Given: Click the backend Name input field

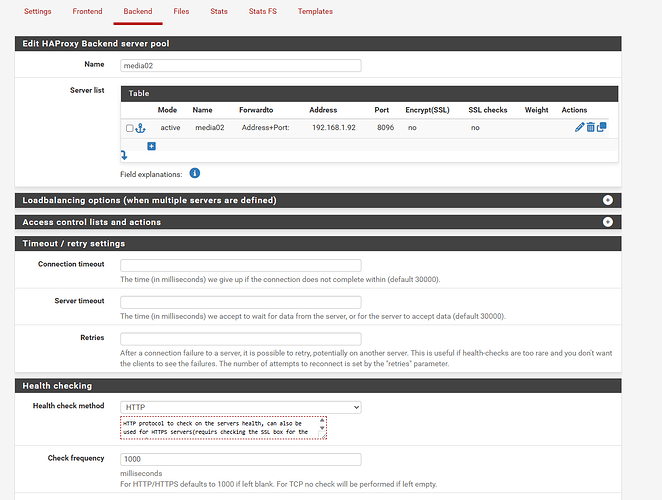Looking at the screenshot, I should [x=240, y=65].
